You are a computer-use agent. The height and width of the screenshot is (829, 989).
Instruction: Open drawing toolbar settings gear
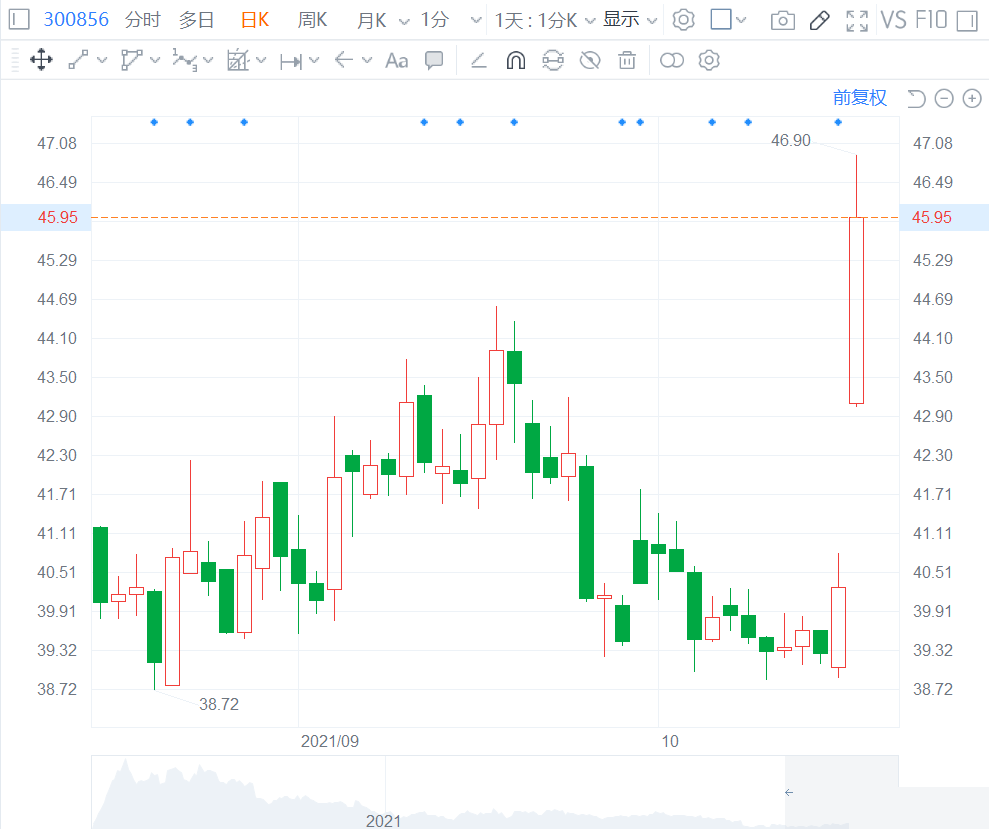(709, 61)
